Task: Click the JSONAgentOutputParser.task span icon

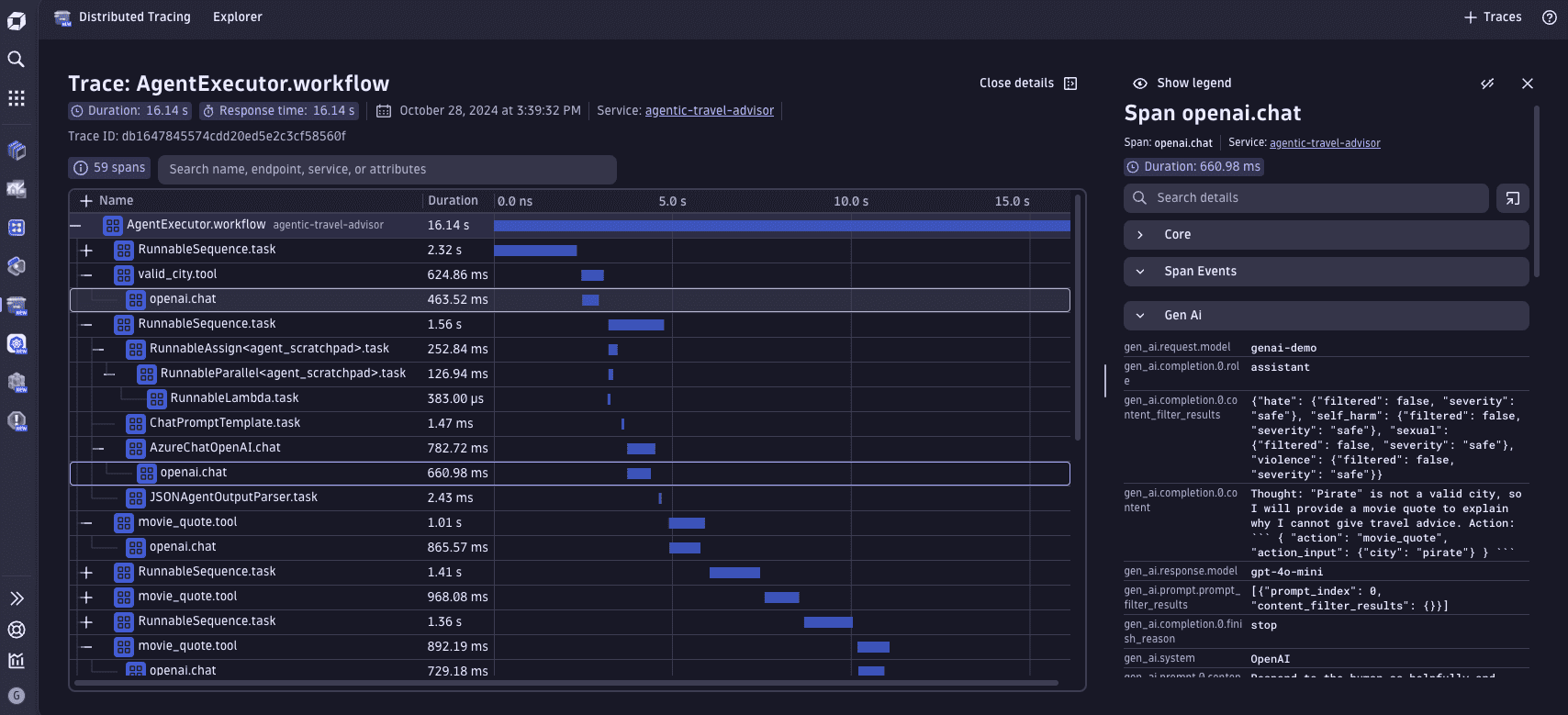Action: coord(136,497)
